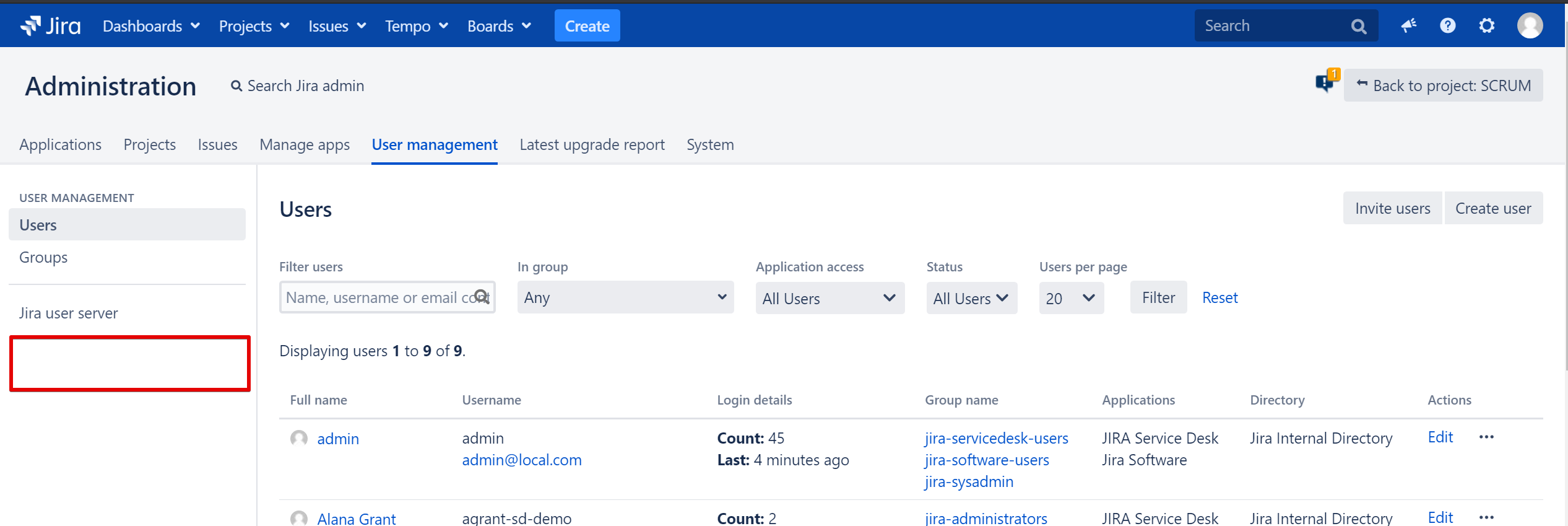The height and width of the screenshot is (526, 1568).
Task: Click the search icon in Filter users field
Action: 482,297
